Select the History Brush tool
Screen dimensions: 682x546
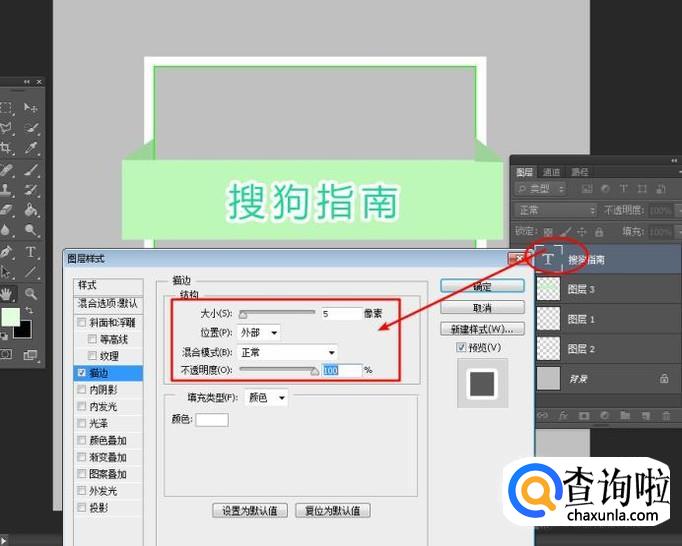[x=30, y=190]
